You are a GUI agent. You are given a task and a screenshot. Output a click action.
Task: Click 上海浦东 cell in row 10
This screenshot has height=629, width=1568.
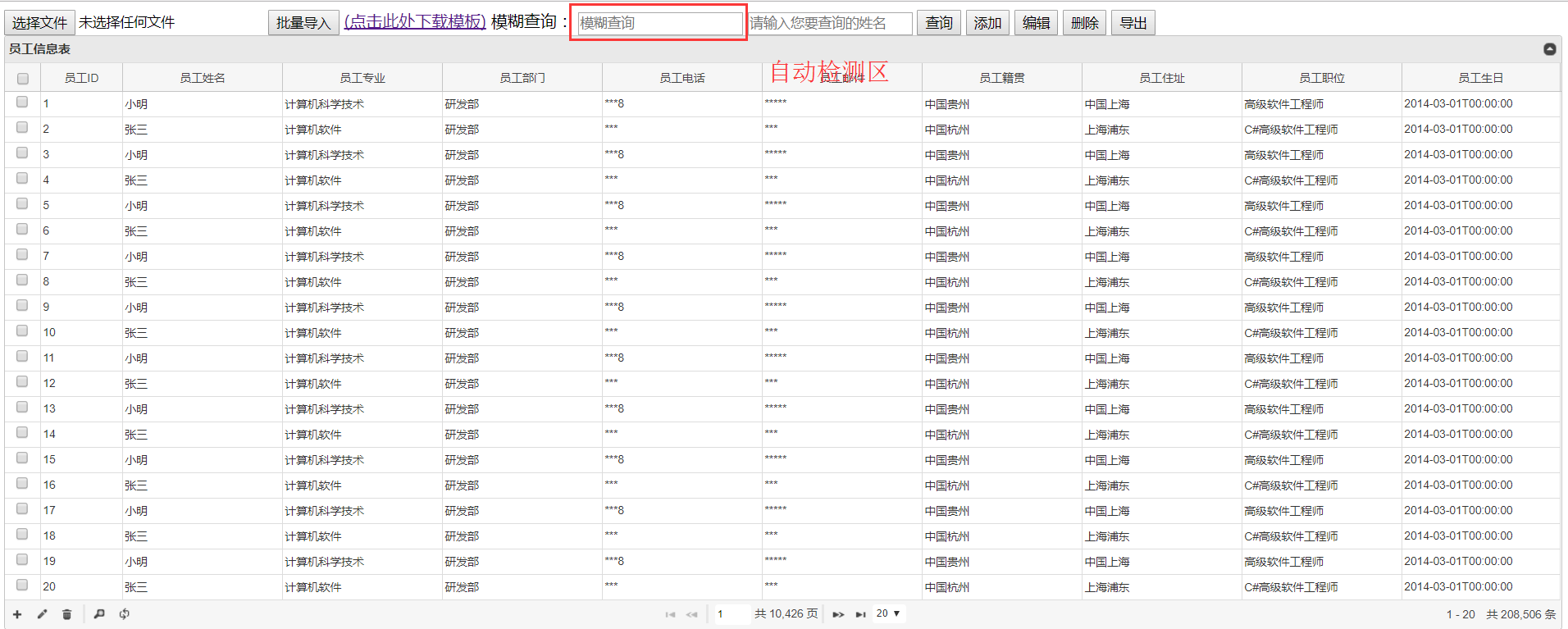point(1161,333)
